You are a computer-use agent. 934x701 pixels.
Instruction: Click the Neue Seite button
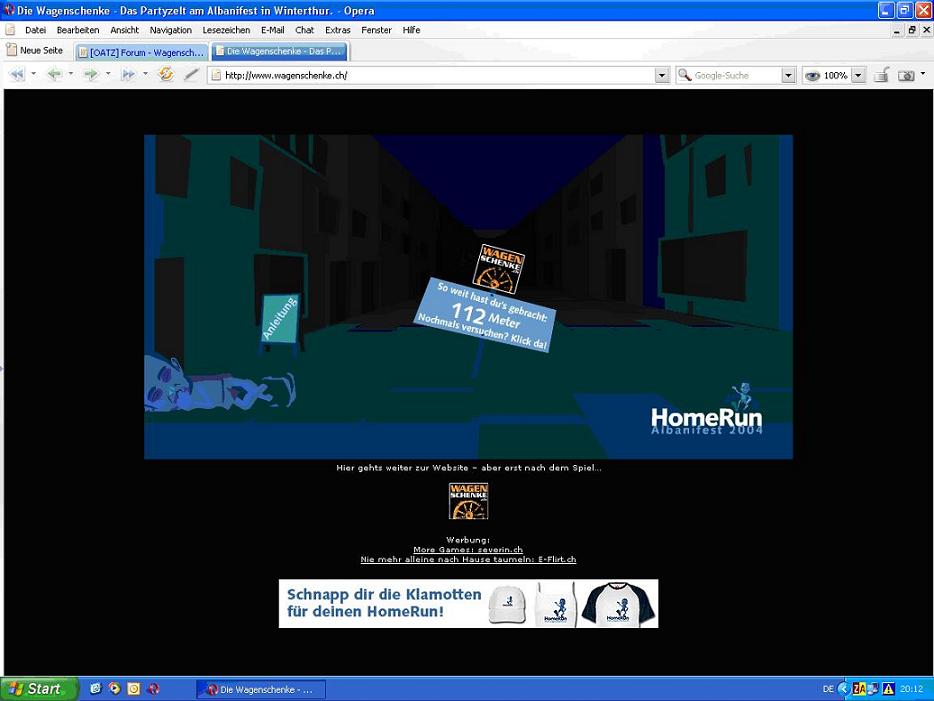click(x=35, y=50)
